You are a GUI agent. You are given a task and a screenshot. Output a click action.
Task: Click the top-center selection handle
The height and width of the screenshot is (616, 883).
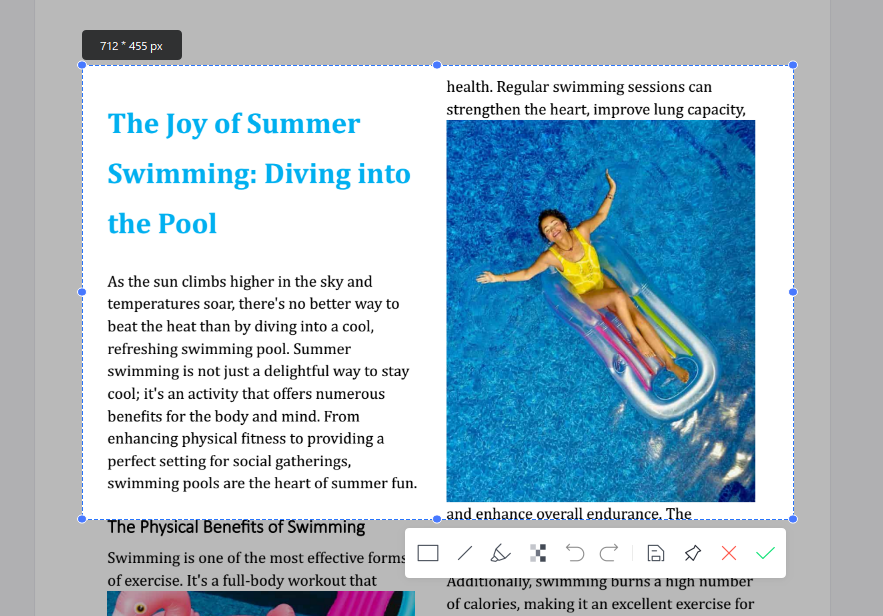tap(437, 65)
